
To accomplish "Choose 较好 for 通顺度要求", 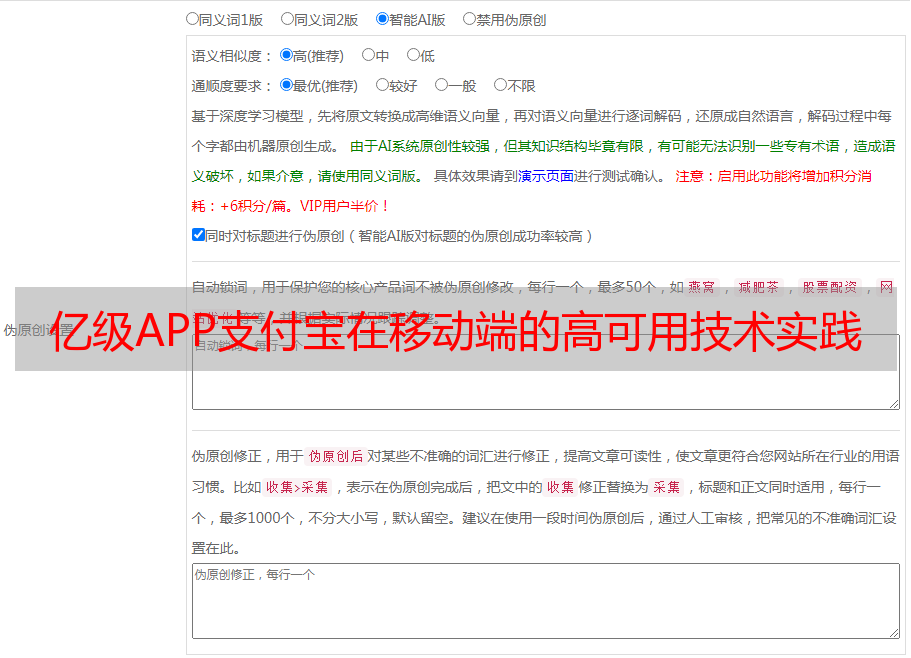I will coord(382,85).
